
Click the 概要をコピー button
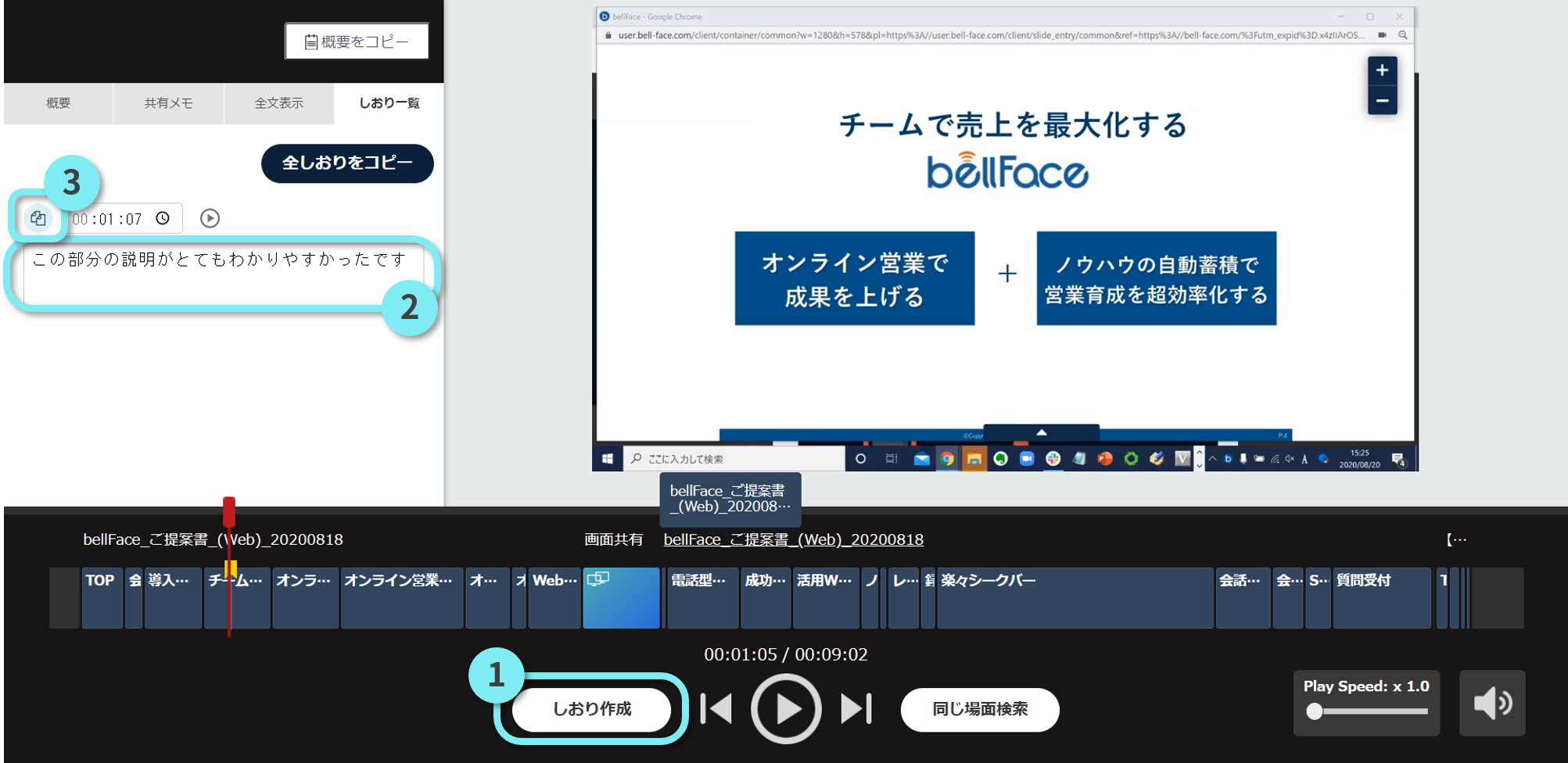click(x=357, y=41)
